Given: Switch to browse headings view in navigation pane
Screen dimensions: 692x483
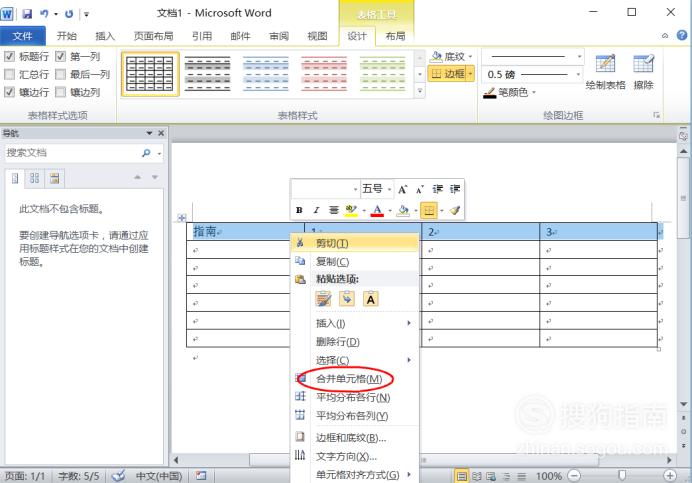Looking at the screenshot, I should 15,178.
